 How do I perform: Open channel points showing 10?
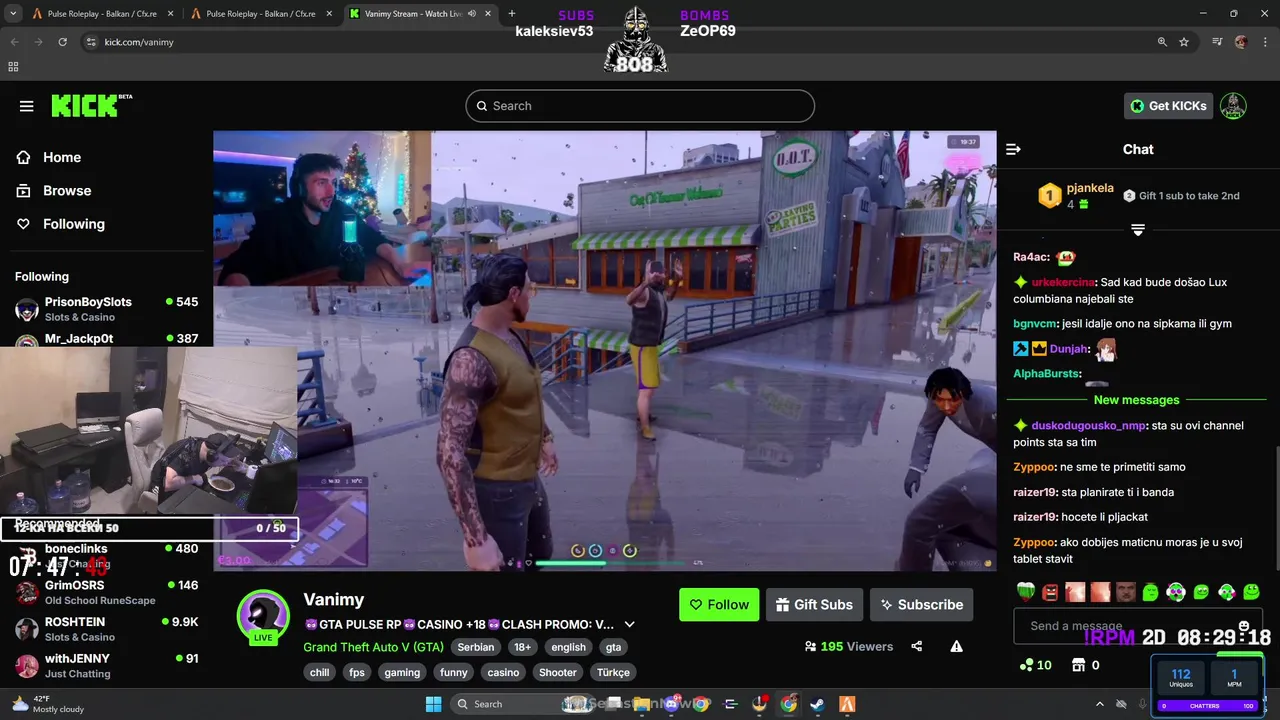(x=1036, y=665)
